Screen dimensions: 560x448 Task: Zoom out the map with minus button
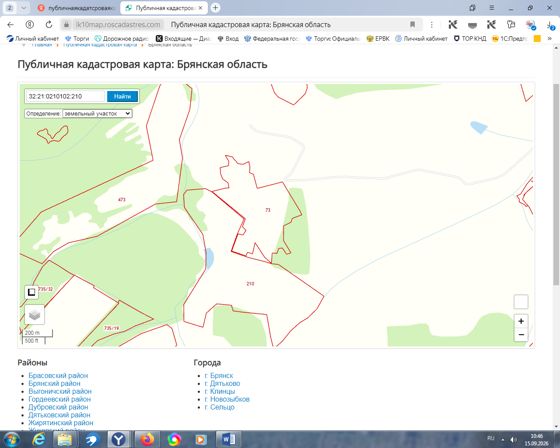[521, 334]
